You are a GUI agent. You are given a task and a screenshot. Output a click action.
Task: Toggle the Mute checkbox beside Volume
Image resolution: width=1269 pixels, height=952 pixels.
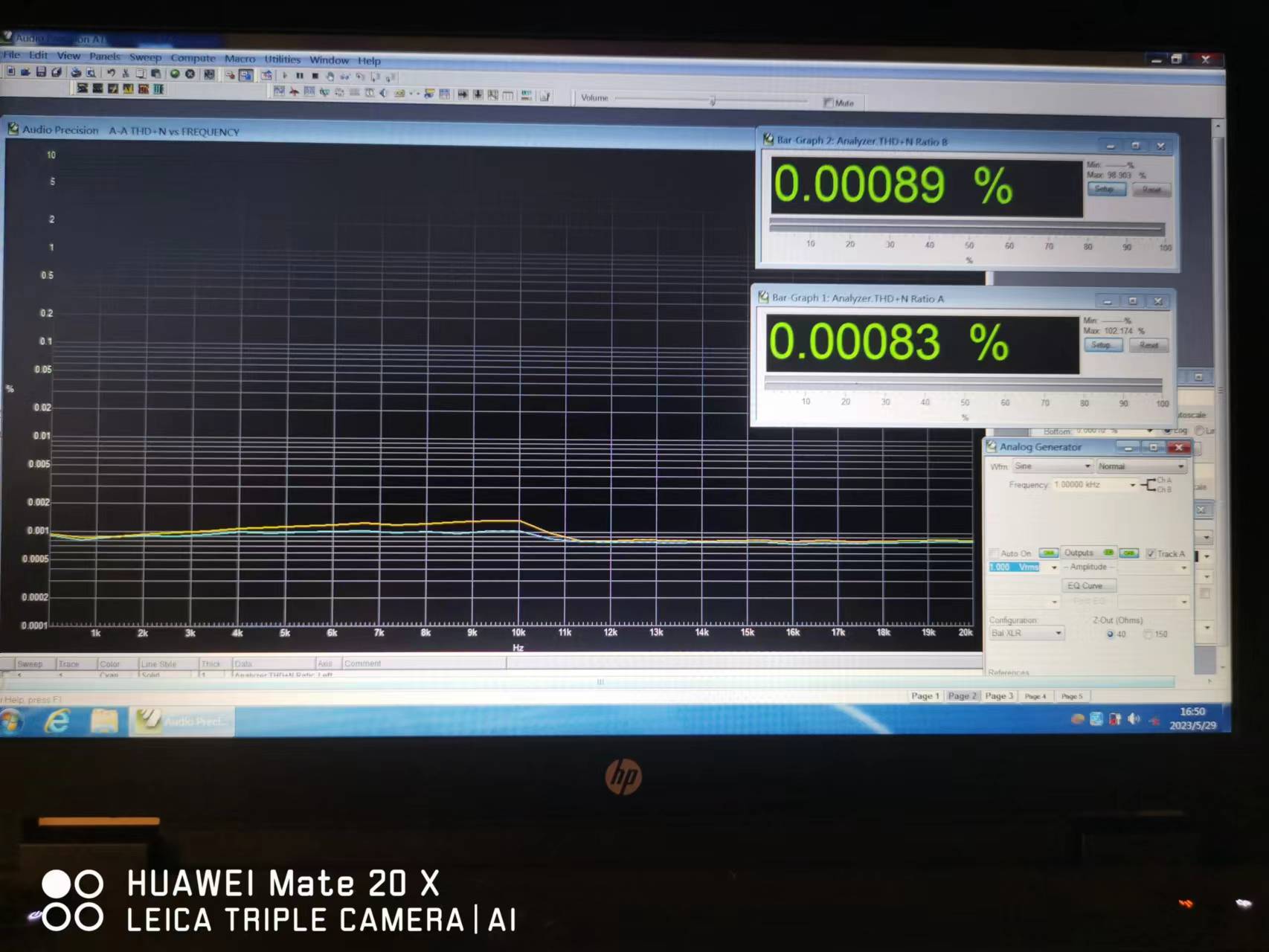pyautogui.click(x=828, y=103)
